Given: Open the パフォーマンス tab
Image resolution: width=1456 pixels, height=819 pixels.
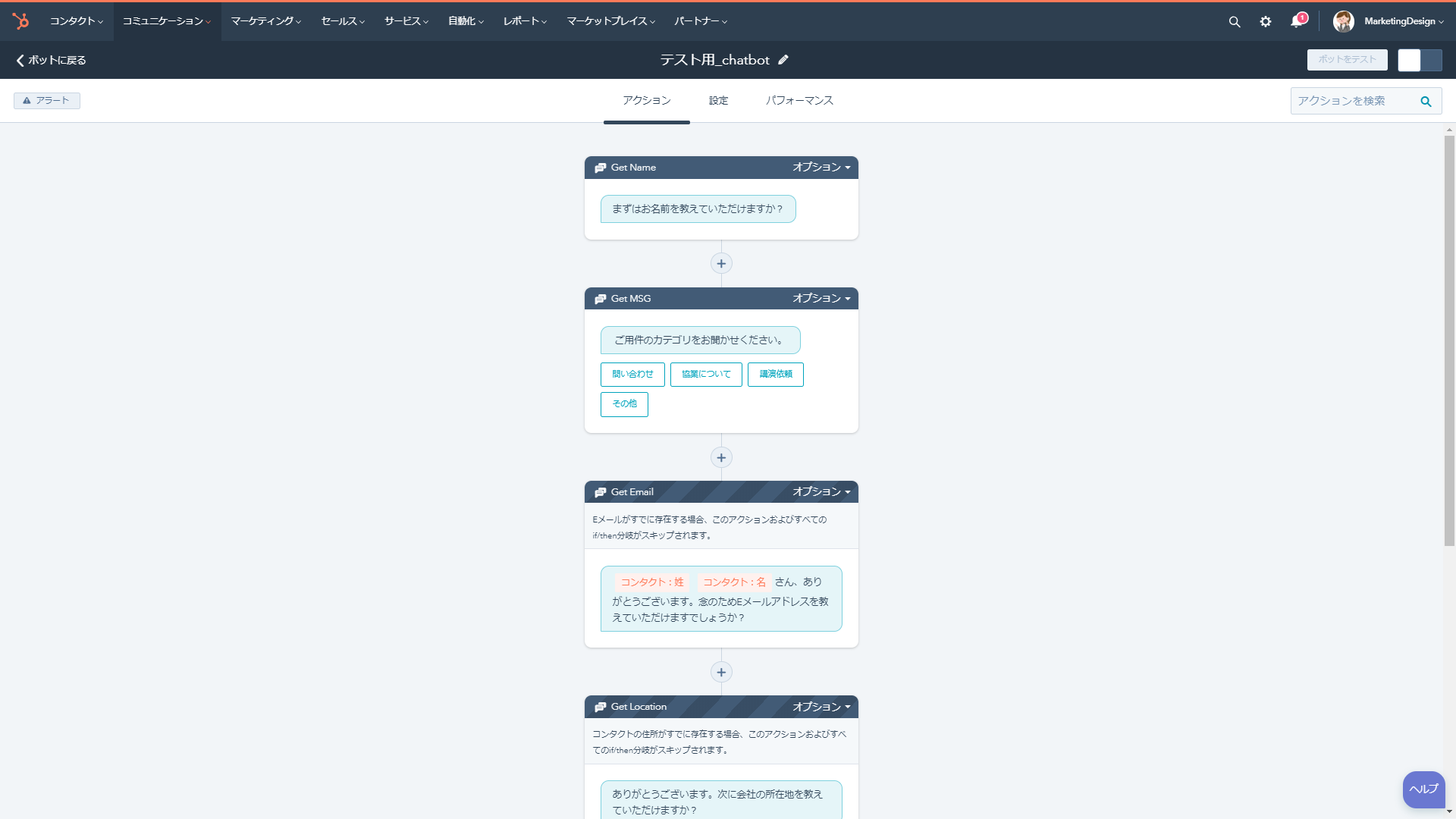Looking at the screenshot, I should point(799,101).
